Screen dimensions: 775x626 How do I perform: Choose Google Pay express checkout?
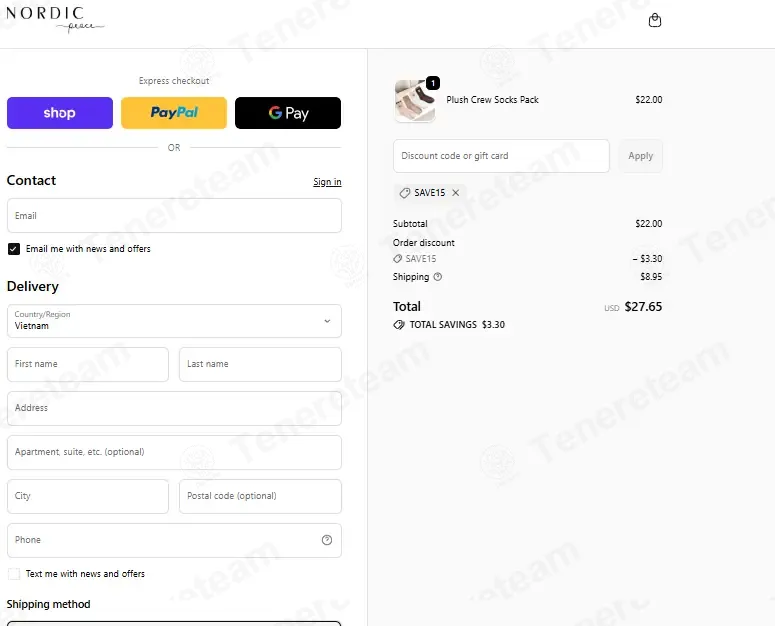(x=288, y=113)
